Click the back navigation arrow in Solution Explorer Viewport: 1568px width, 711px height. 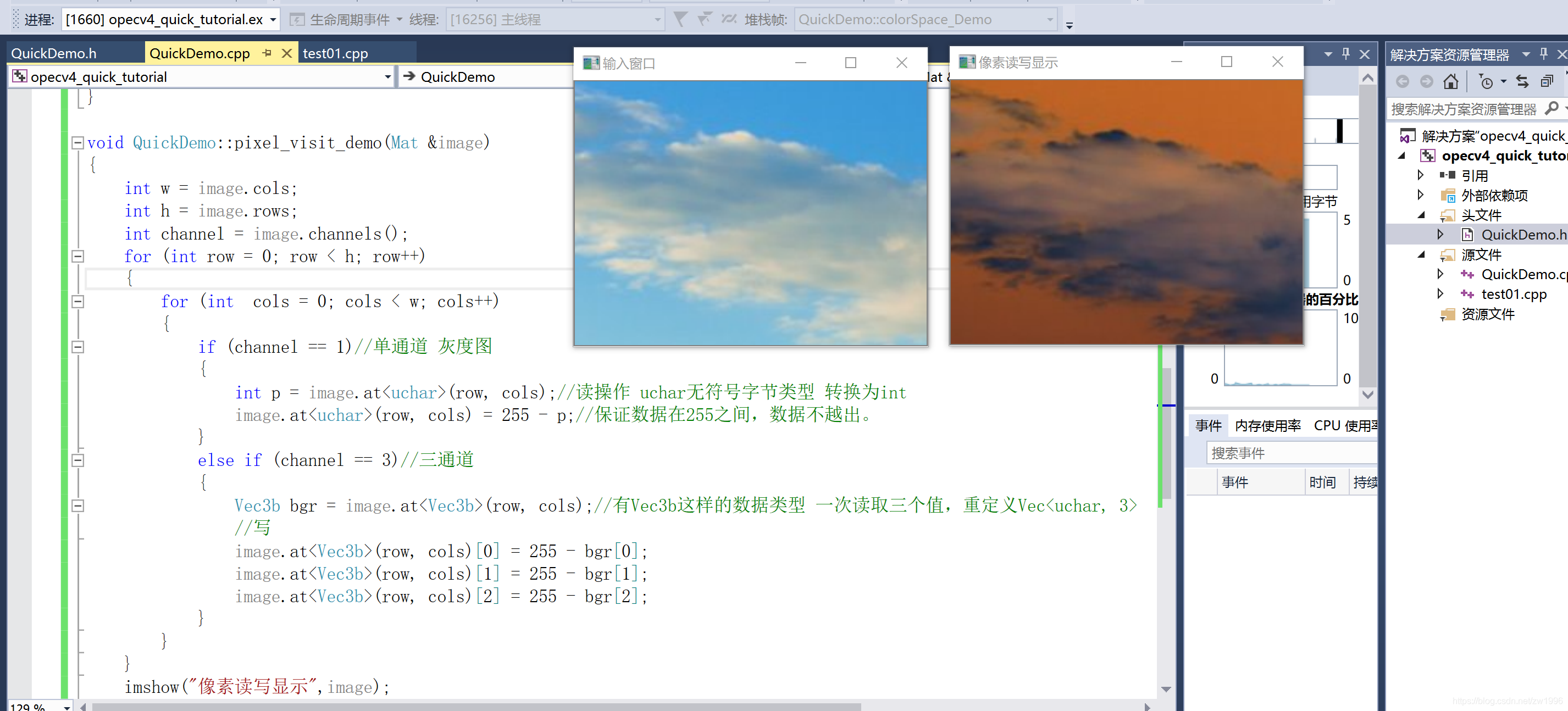(1403, 81)
